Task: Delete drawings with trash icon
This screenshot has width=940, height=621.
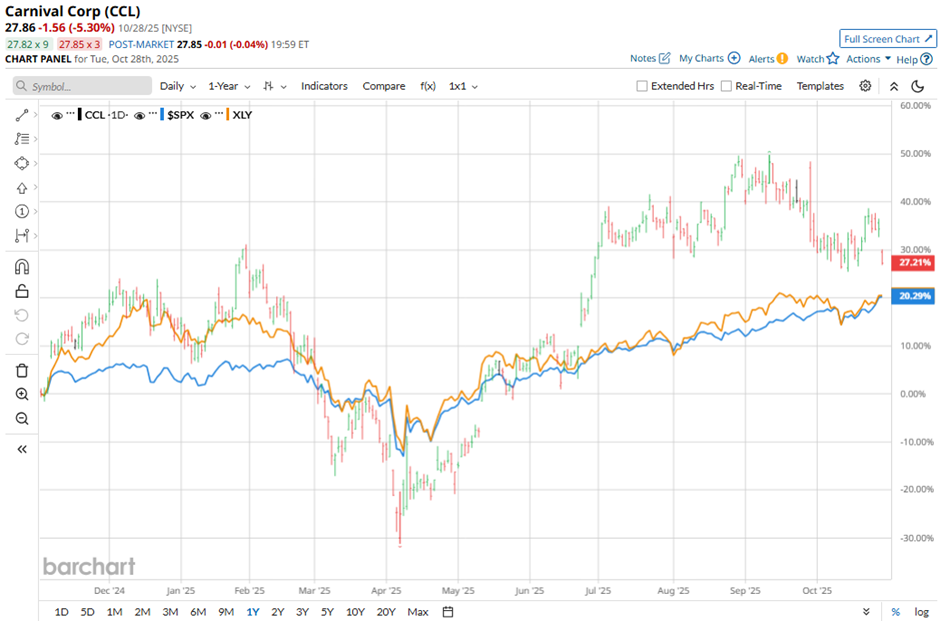Action: pyautogui.click(x=22, y=370)
